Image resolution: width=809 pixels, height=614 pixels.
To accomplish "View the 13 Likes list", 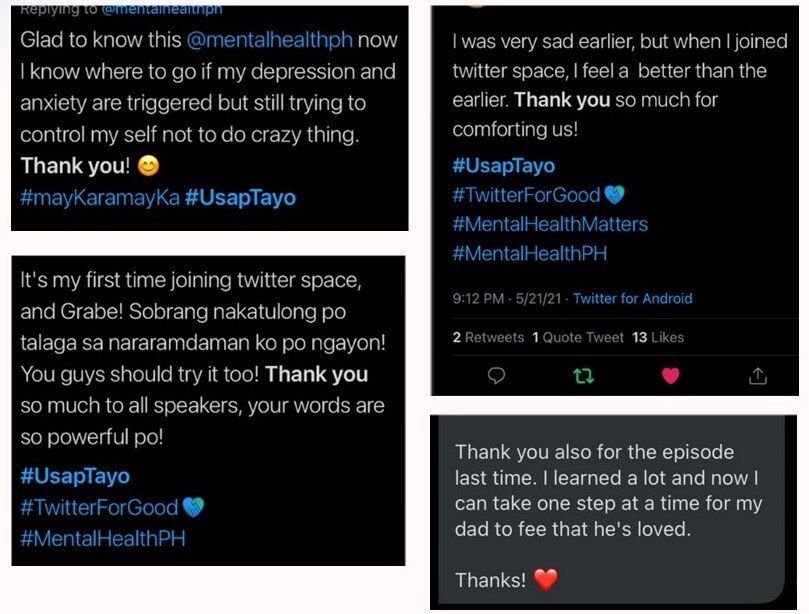I will coord(659,337).
